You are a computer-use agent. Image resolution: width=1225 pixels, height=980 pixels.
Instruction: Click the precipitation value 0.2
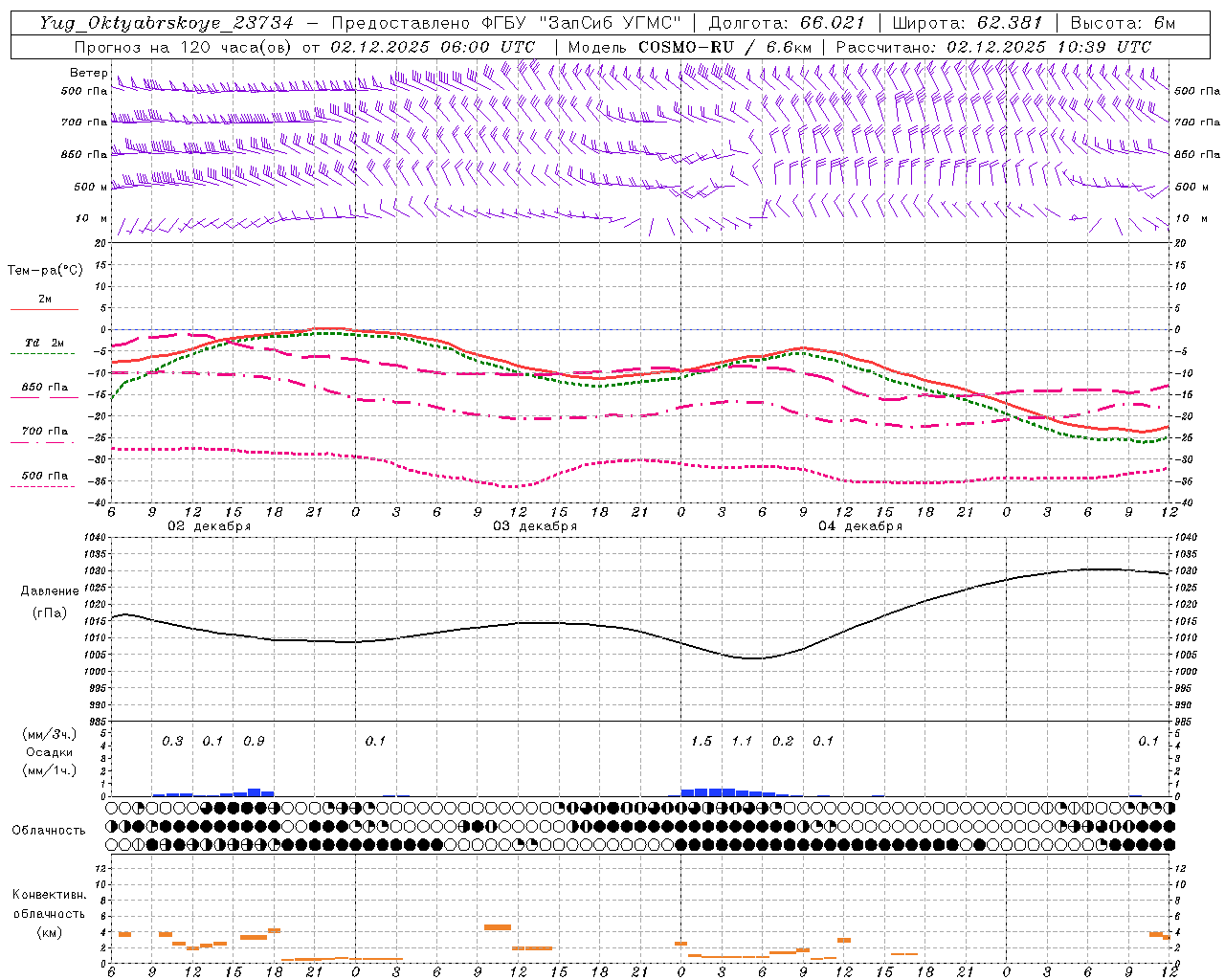coord(783,741)
